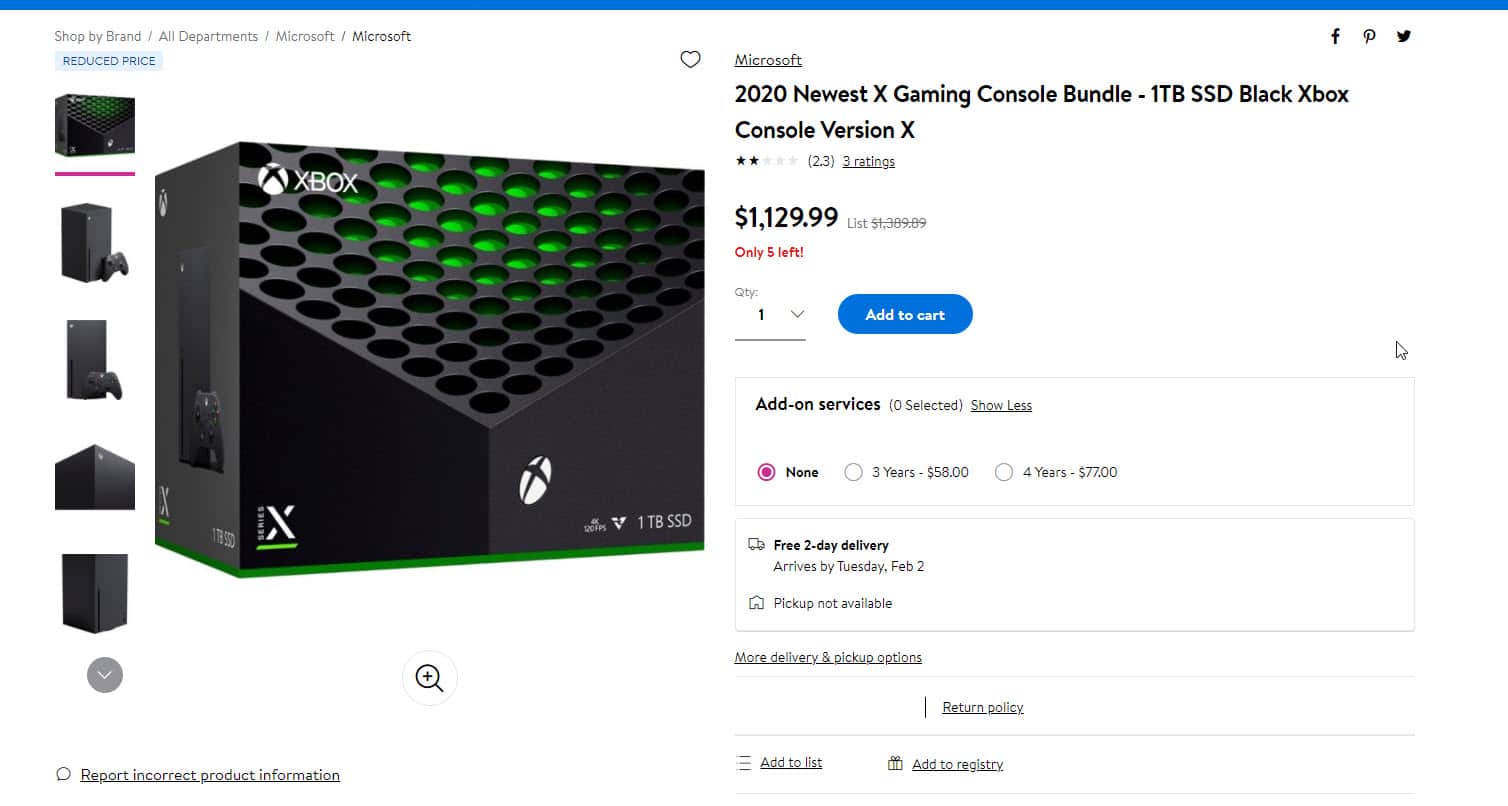Open the Return policy link

[982, 707]
